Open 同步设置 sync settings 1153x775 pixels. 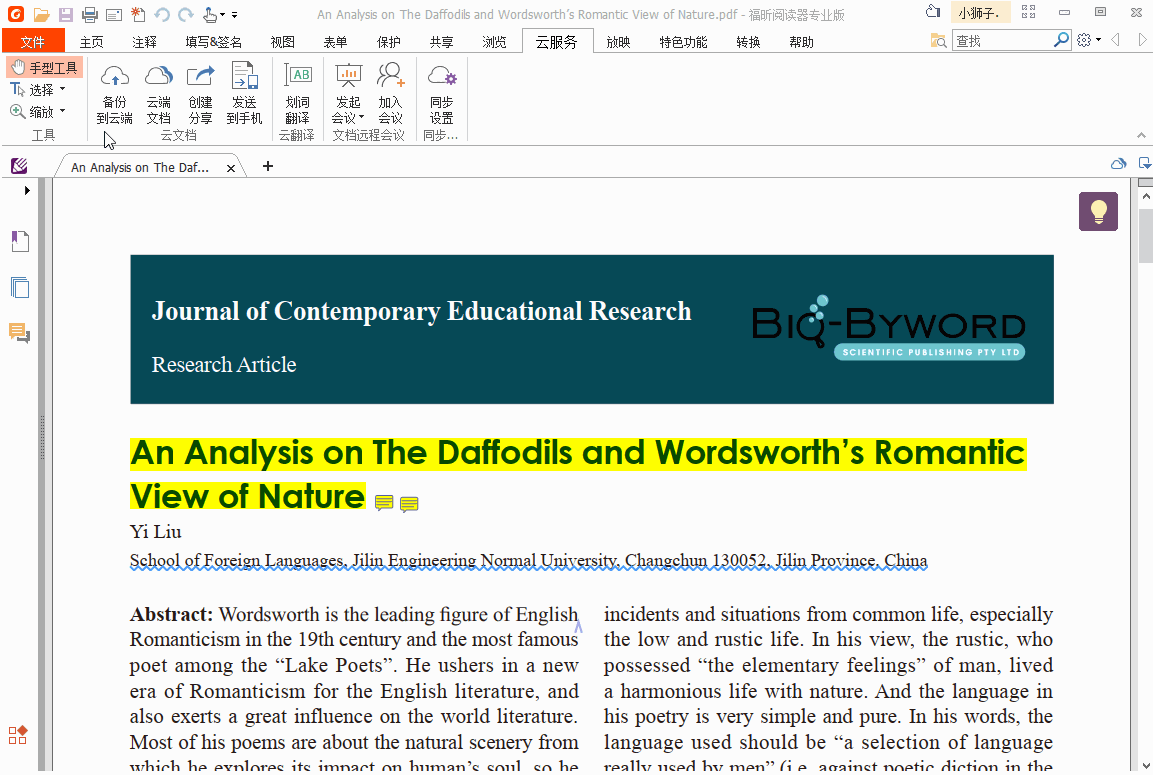coord(441,95)
